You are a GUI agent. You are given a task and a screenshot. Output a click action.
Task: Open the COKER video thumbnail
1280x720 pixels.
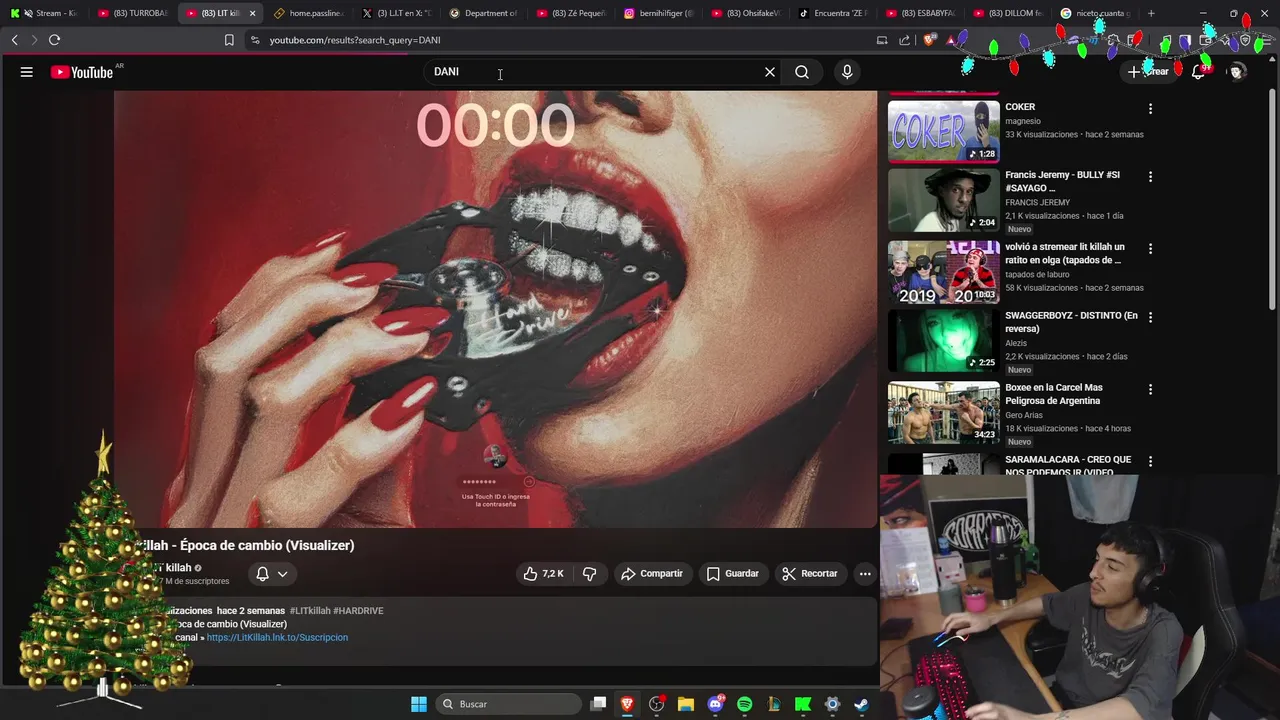pyautogui.click(x=943, y=130)
